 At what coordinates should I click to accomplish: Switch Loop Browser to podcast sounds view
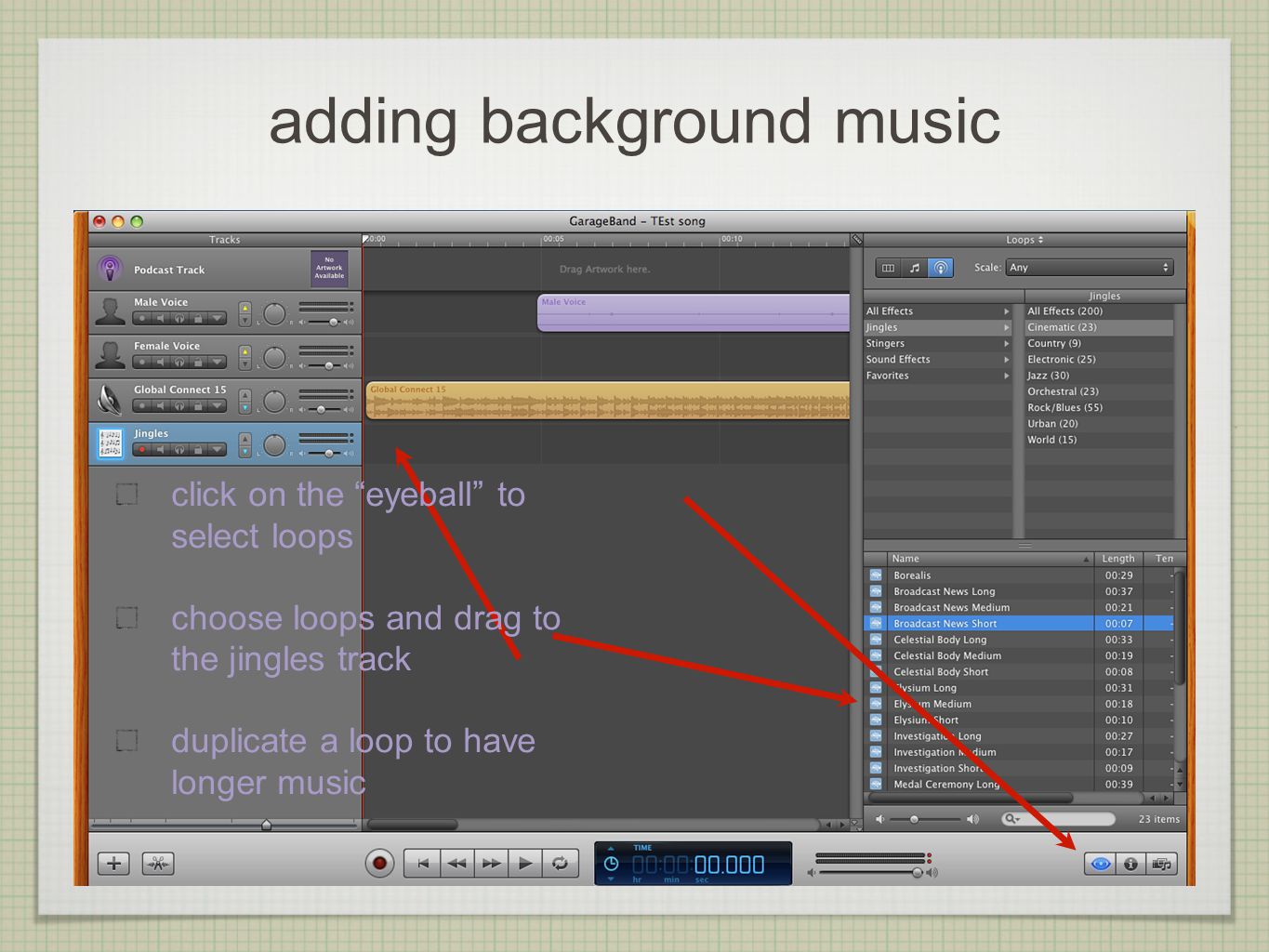pyautogui.click(x=941, y=268)
